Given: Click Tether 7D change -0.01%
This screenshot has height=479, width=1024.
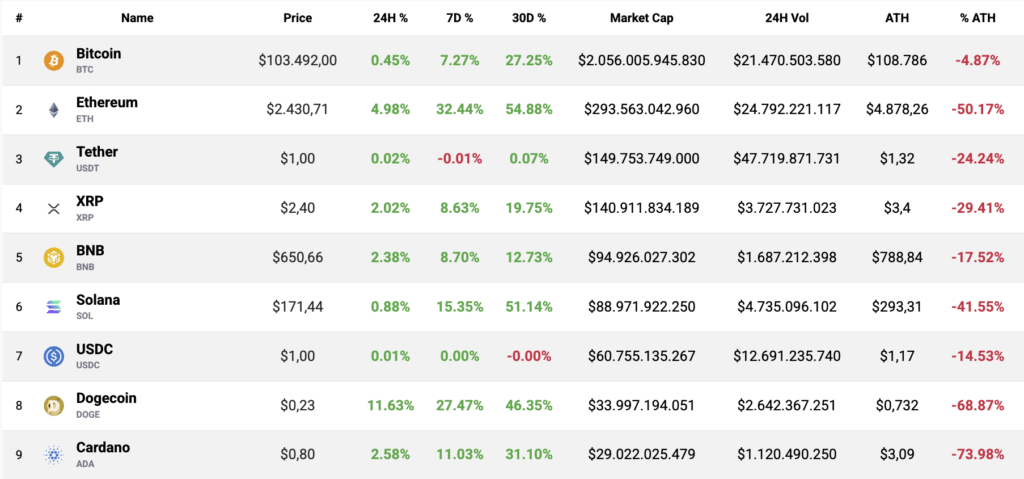Looking at the screenshot, I should point(460,159).
